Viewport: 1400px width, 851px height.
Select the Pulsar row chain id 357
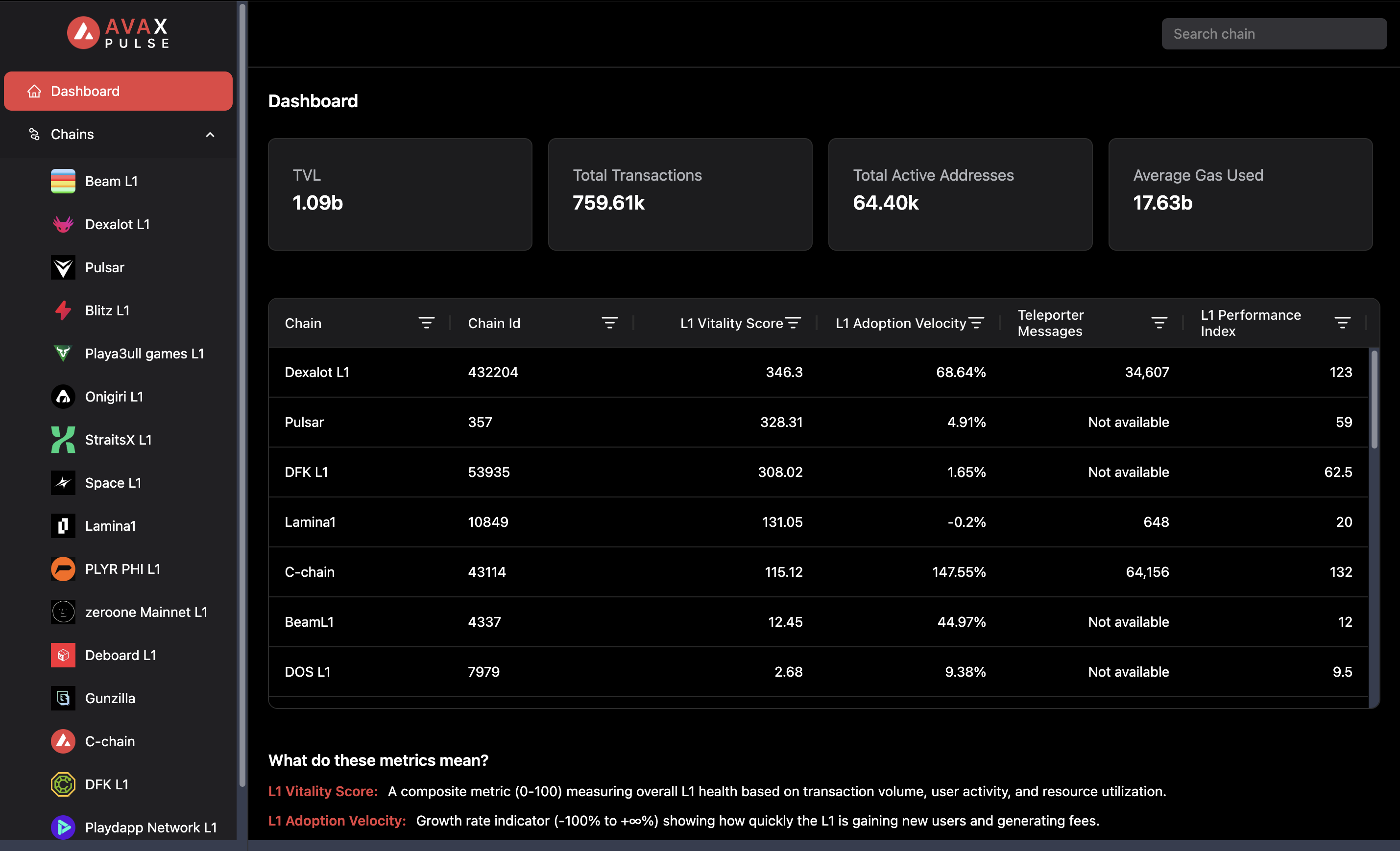pyautogui.click(x=480, y=422)
